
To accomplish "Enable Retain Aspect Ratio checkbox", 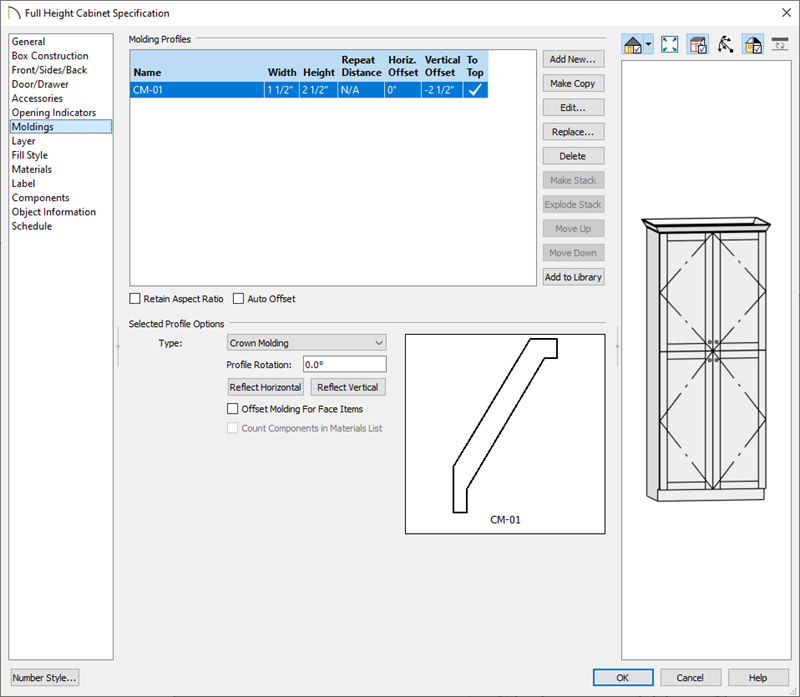I will [135, 299].
